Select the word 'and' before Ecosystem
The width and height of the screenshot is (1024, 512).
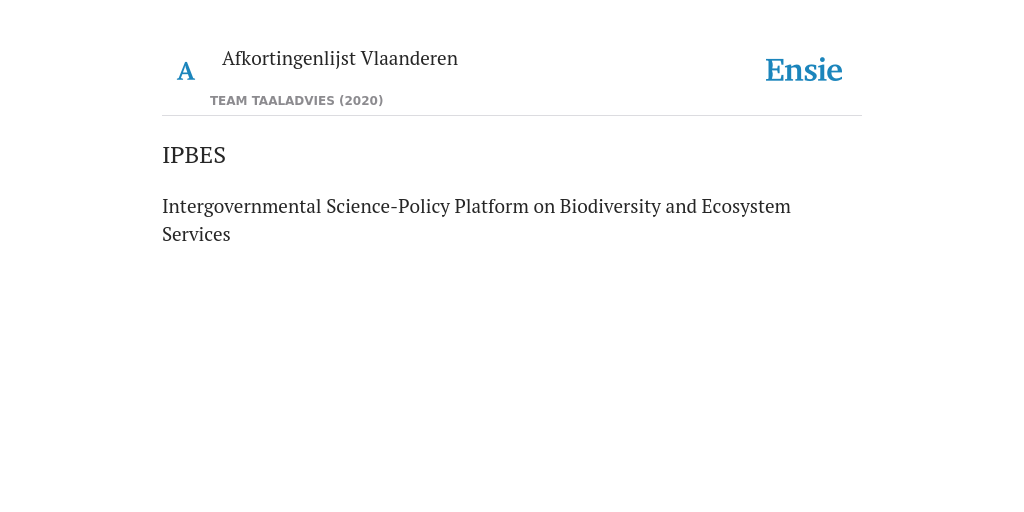(x=681, y=206)
